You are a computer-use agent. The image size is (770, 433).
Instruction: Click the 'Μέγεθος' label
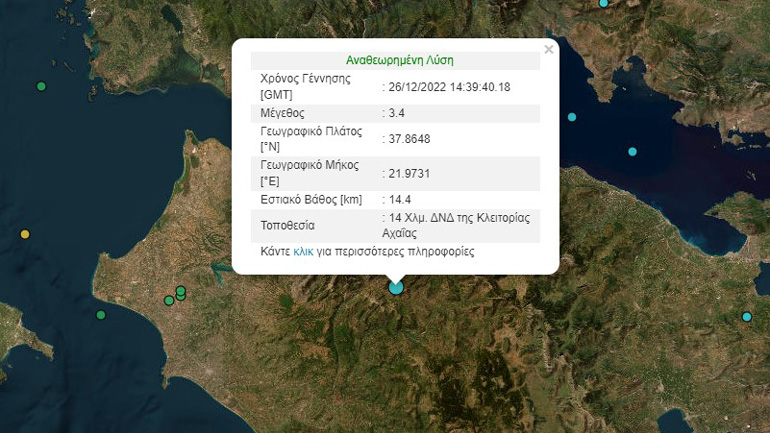tap(282, 113)
